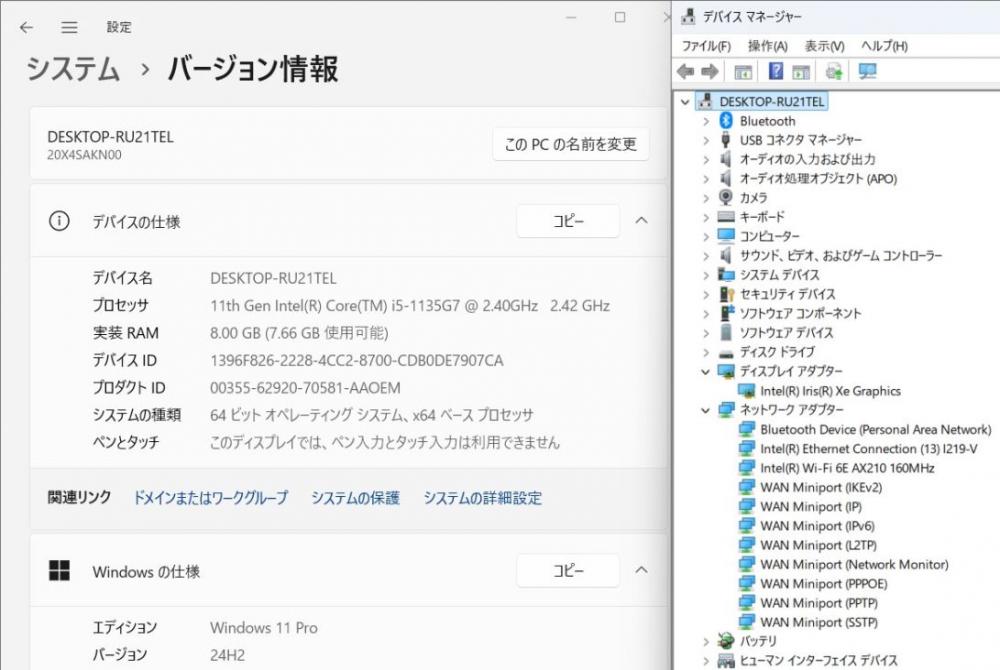Select WAN Miniport (L2TP) entry
Image resolution: width=1000 pixels, height=670 pixels.
818,545
